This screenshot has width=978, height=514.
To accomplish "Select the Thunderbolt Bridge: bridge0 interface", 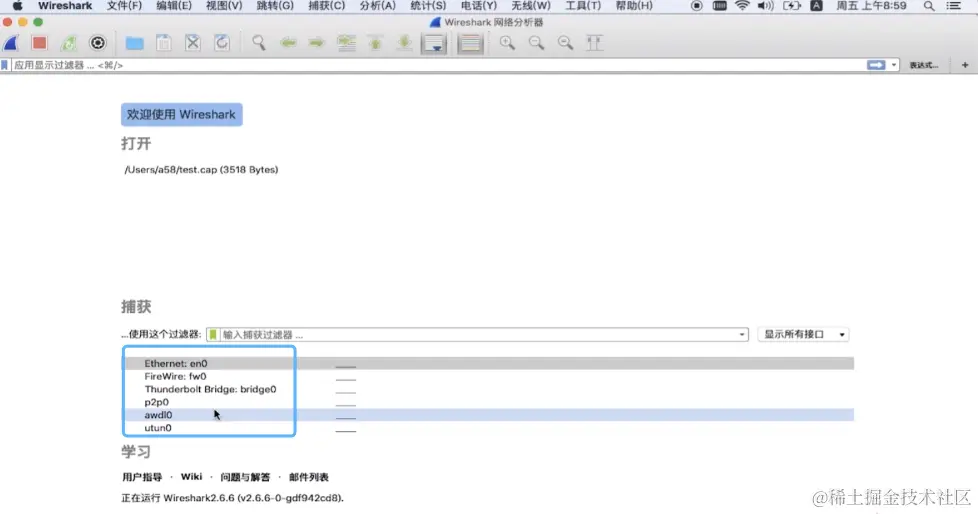I will pyautogui.click(x=488, y=389).
